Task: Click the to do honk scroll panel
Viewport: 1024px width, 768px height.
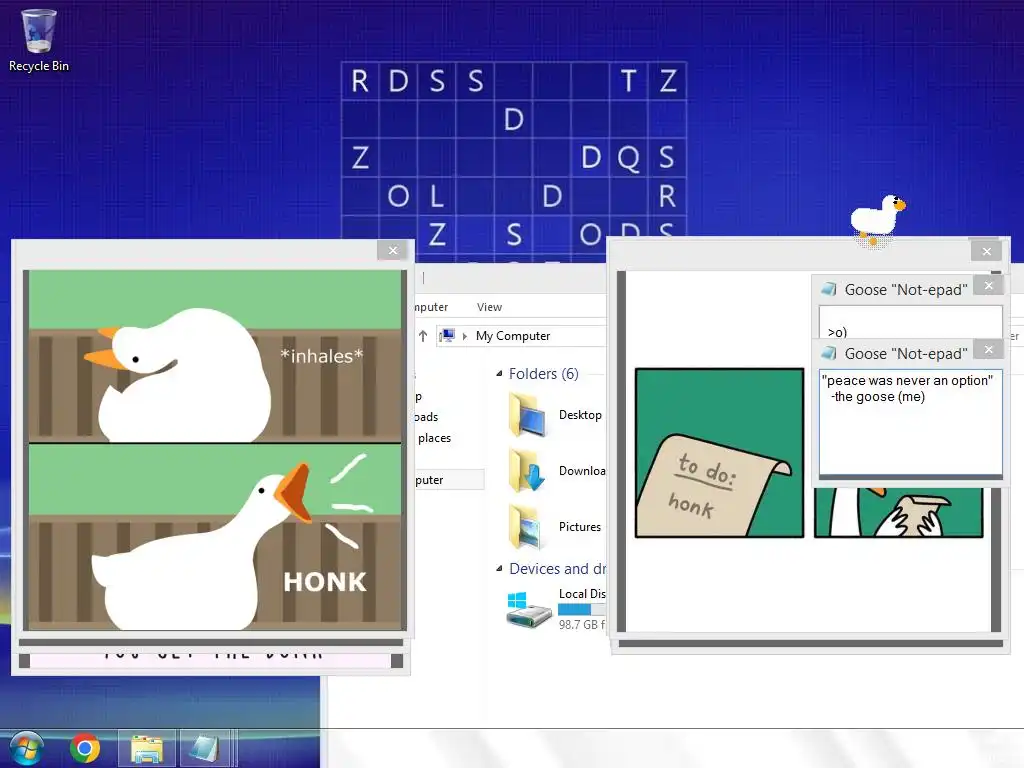Action: (x=719, y=453)
